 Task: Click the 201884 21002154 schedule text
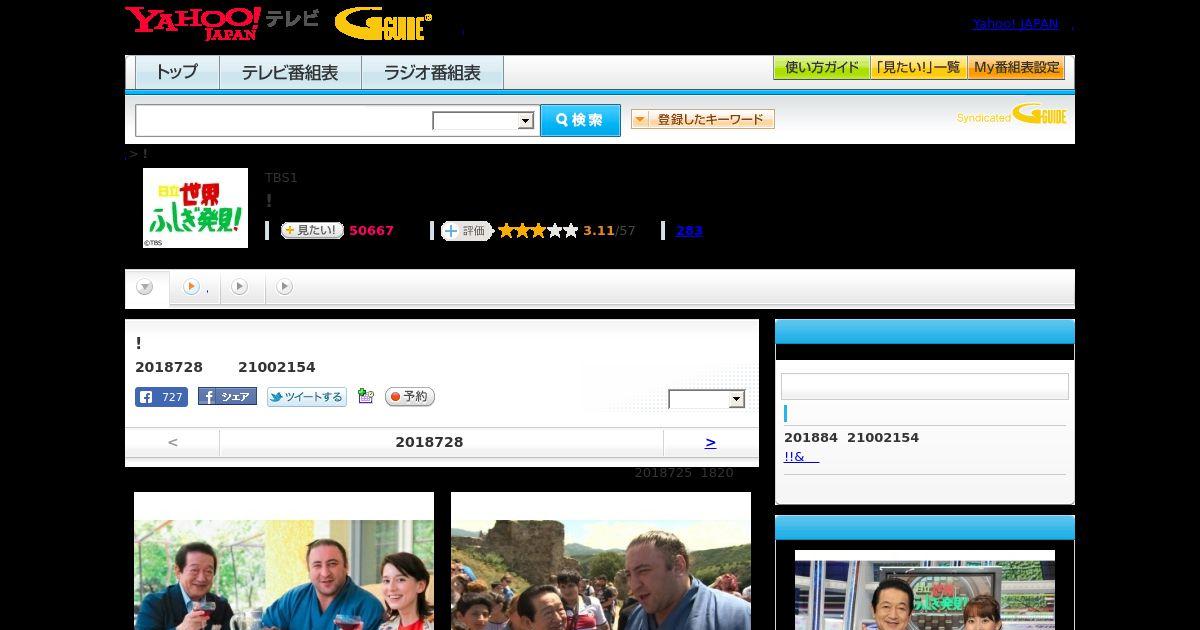point(851,437)
